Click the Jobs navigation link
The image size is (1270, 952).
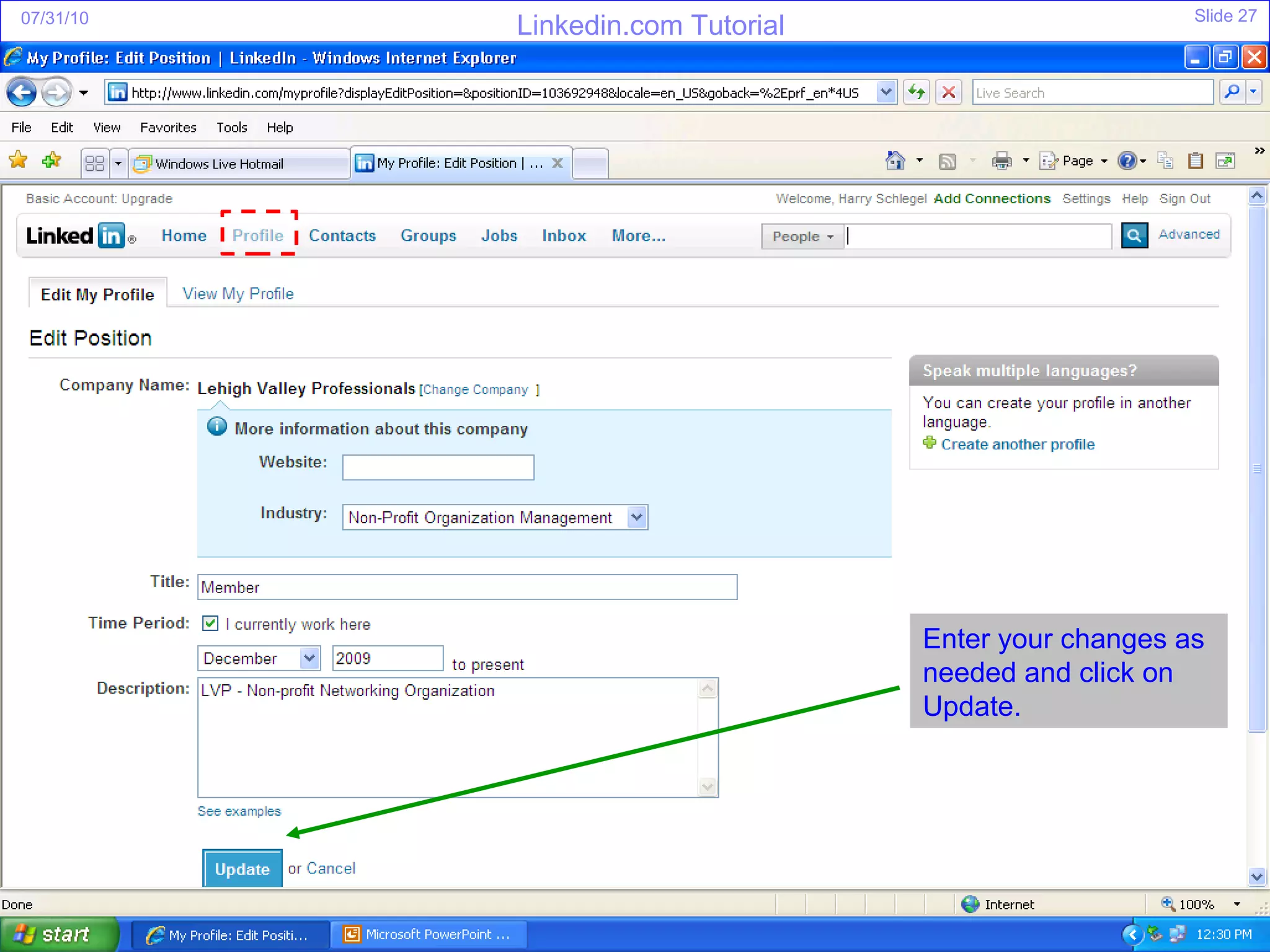tap(499, 236)
